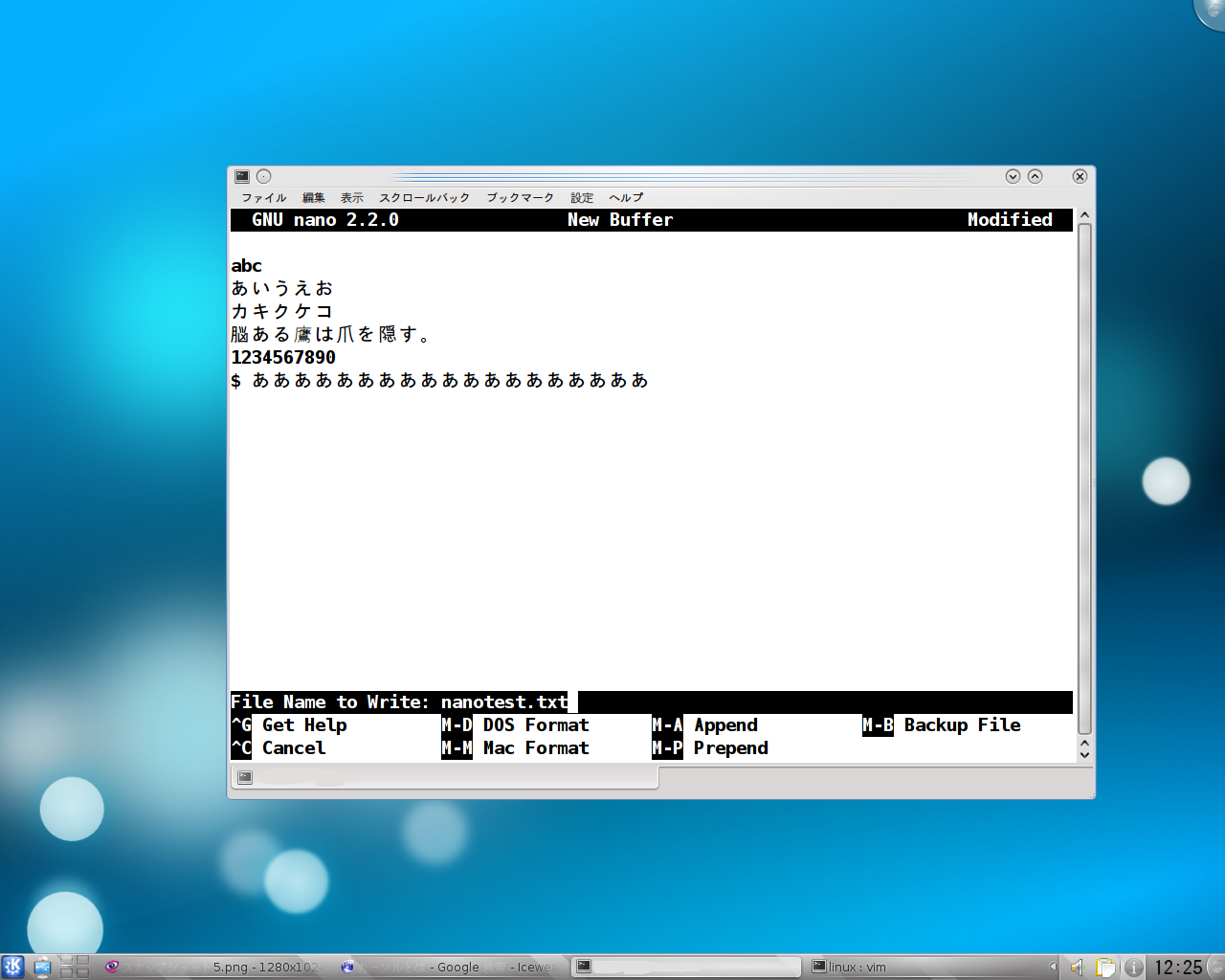Click the Konsole window menu icon in title bar
The height and width of the screenshot is (980, 1225).
click(x=242, y=176)
